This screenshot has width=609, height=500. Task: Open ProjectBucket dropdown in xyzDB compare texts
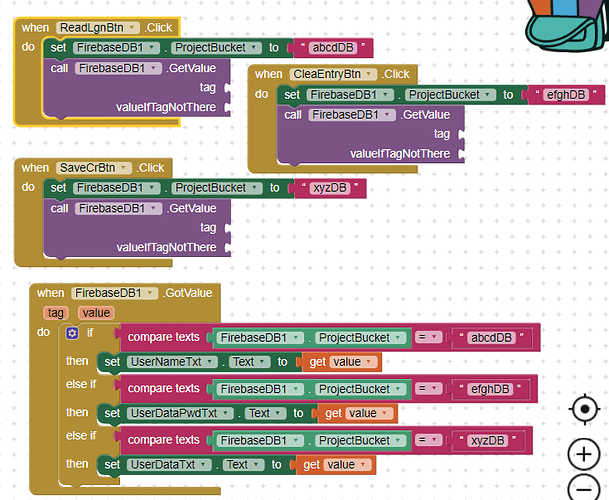(360, 441)
